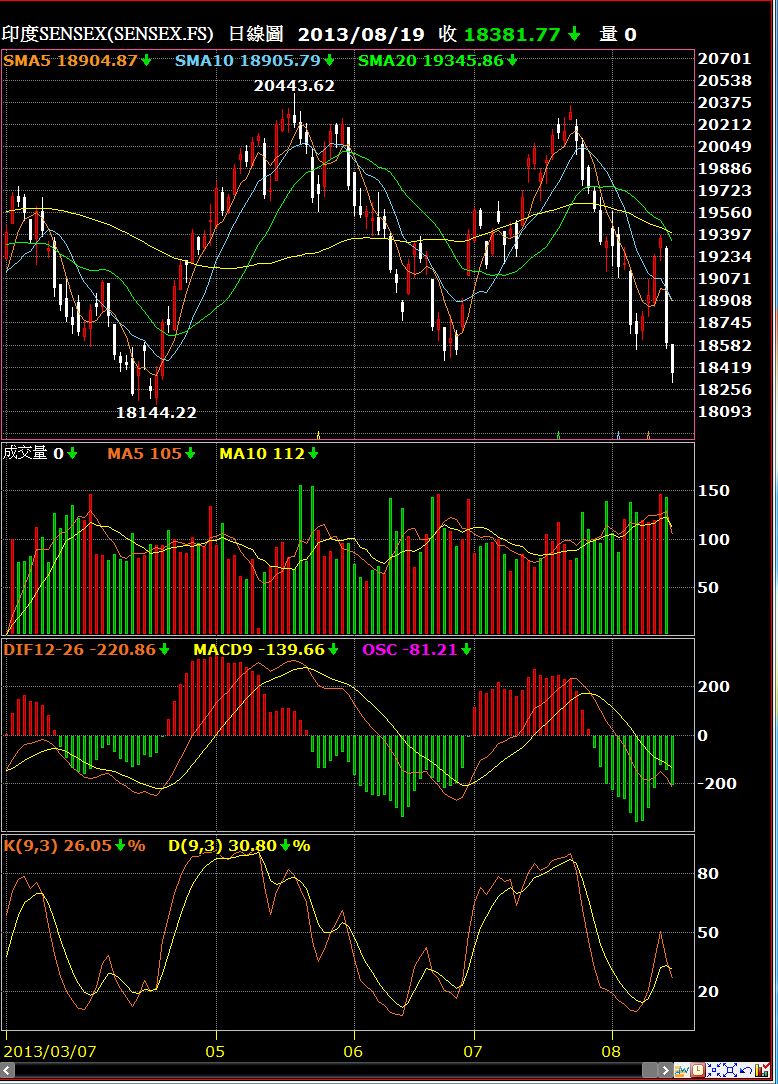This screenshot has width=778, height=1084.
Task: Click the 印度SENSEX(SENSEX.FS) title text
Action: tap(107, 33)
